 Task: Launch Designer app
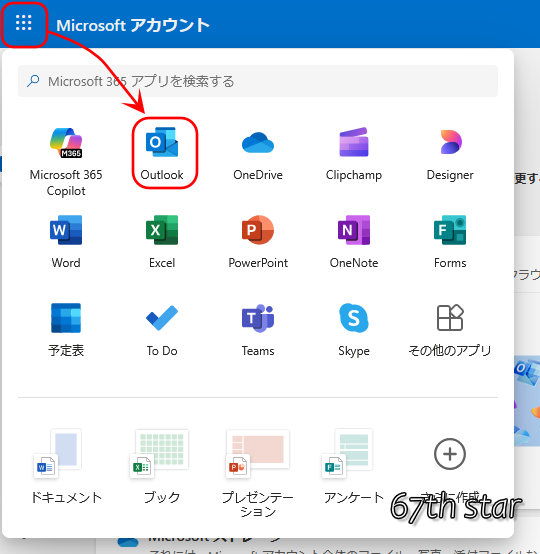[x=450, y=154]
